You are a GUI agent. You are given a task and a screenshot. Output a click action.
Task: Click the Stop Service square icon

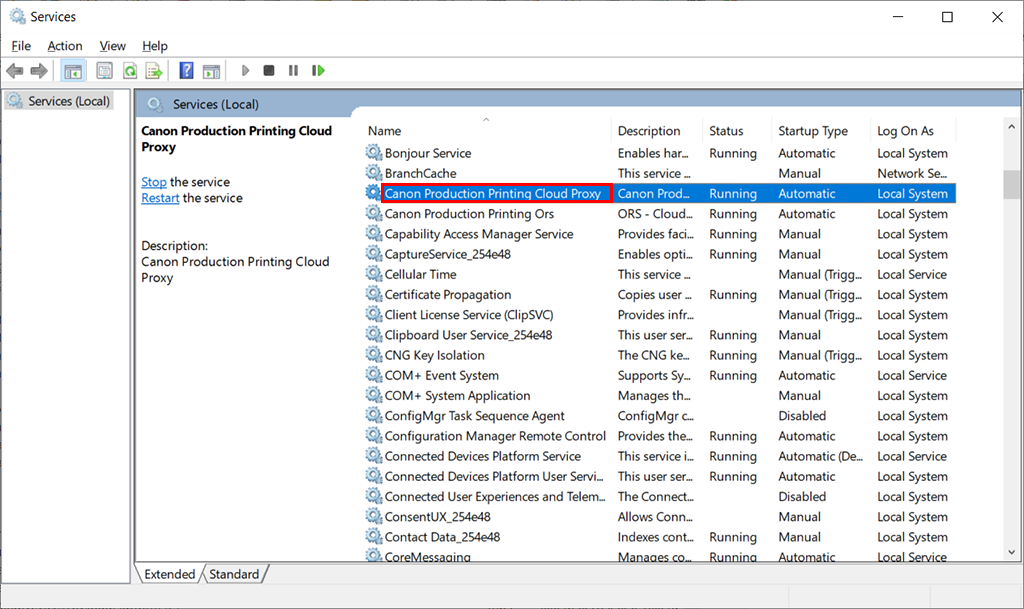point(269,71)
